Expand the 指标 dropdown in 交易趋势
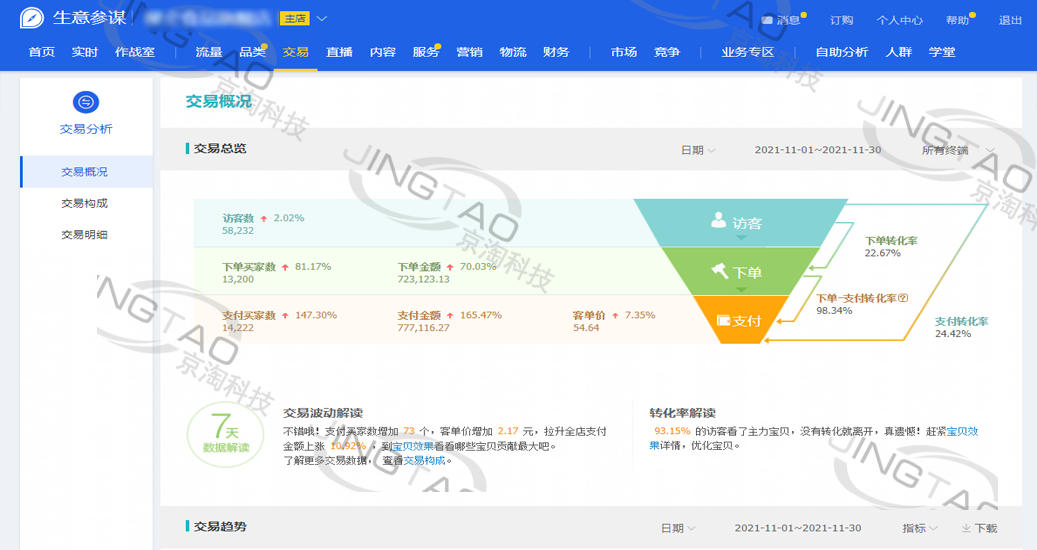The width and height of the screenshot is (1037, 550). point(920,528)
